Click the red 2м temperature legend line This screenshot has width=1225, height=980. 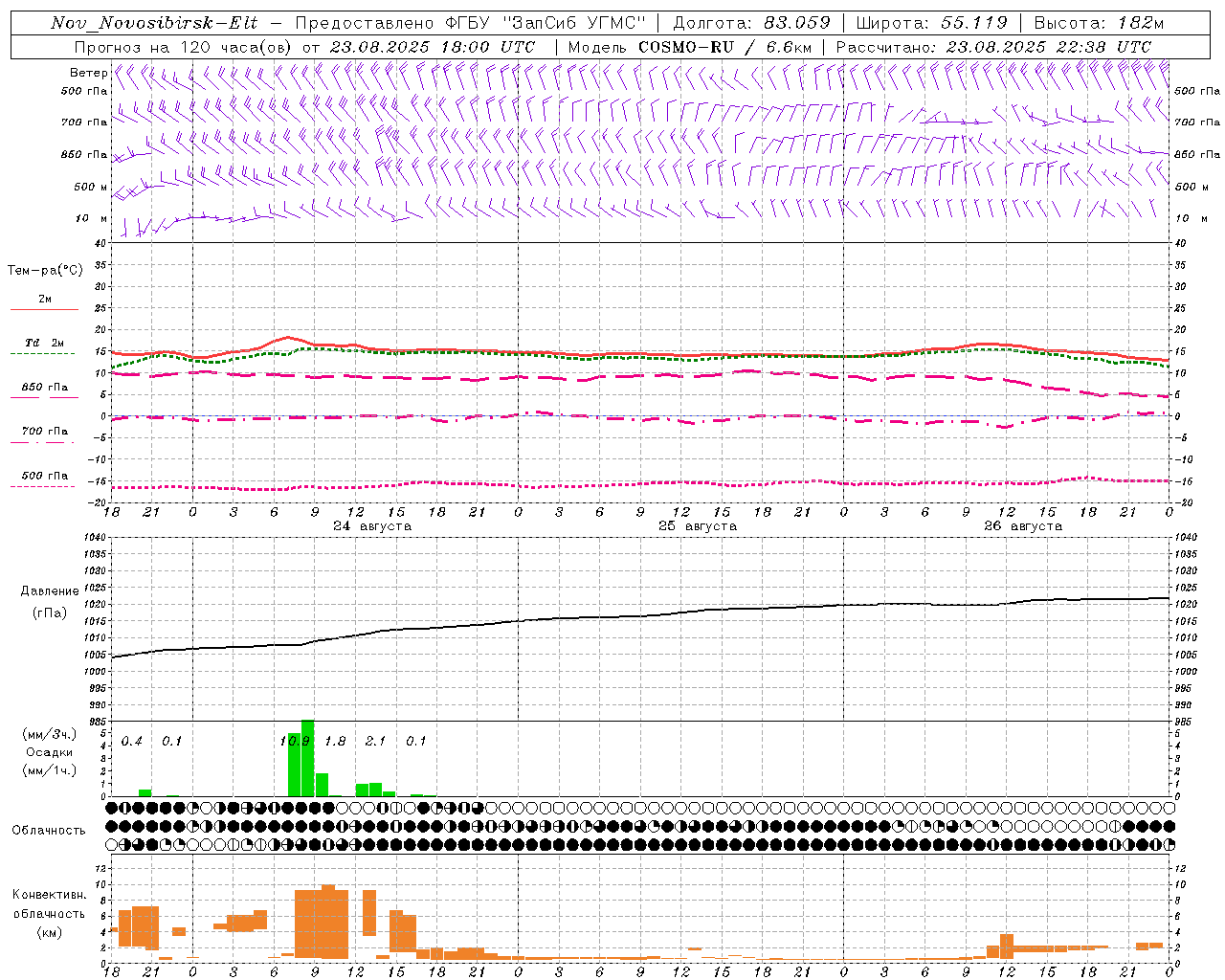(x=44, y=309)
